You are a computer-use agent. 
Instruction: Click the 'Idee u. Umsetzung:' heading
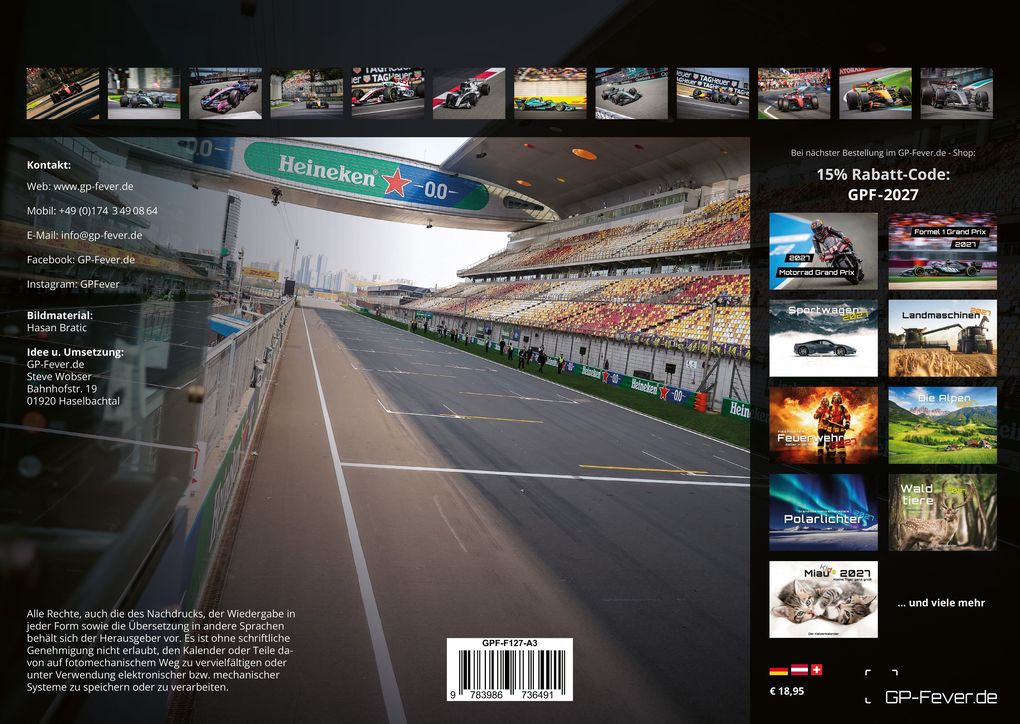[75, 352]
